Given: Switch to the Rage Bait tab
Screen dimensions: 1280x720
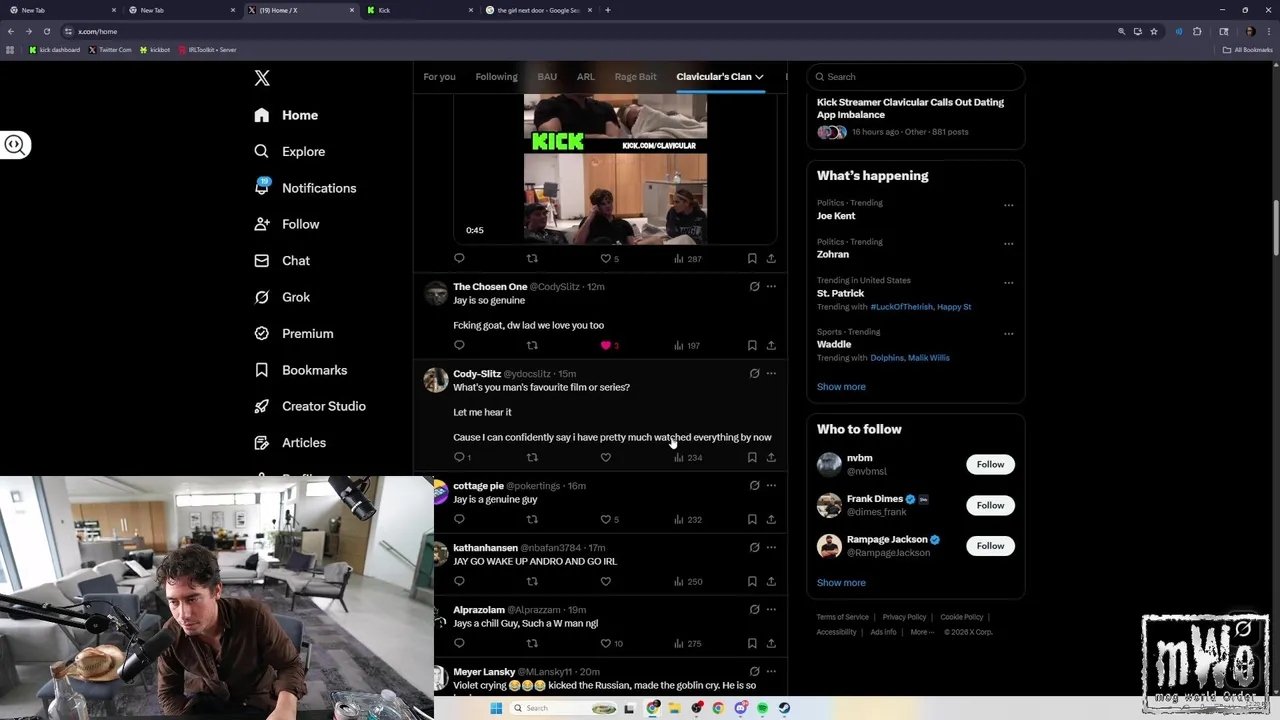Looking at the screenshot, I should 635,77.
